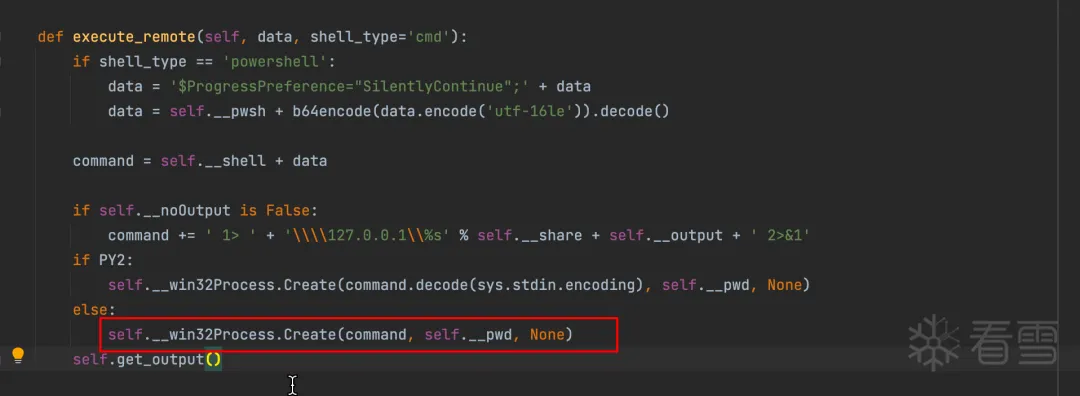Click the execute_remote function name
The image size is (1080, 396).
(134, 37)
